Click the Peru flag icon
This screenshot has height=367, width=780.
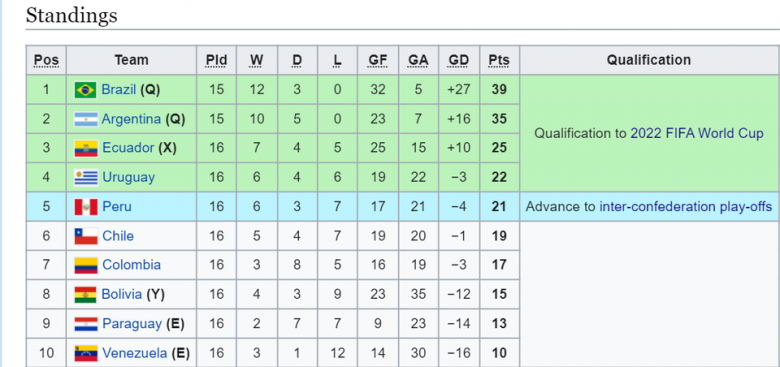pos(86,207)
